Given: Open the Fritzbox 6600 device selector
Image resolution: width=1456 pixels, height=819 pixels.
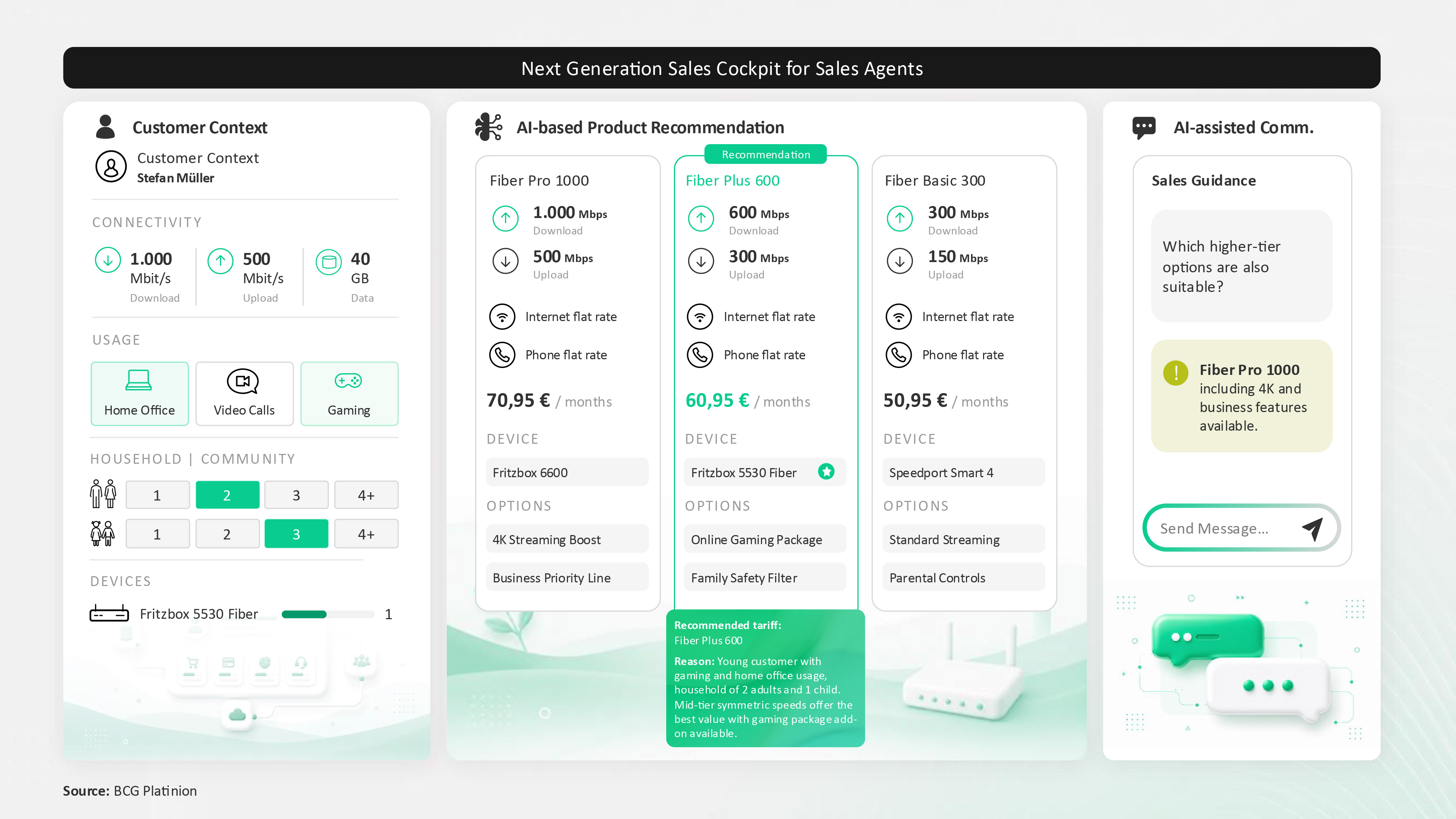Looking at the screenshot, I should tap(567, 472).
